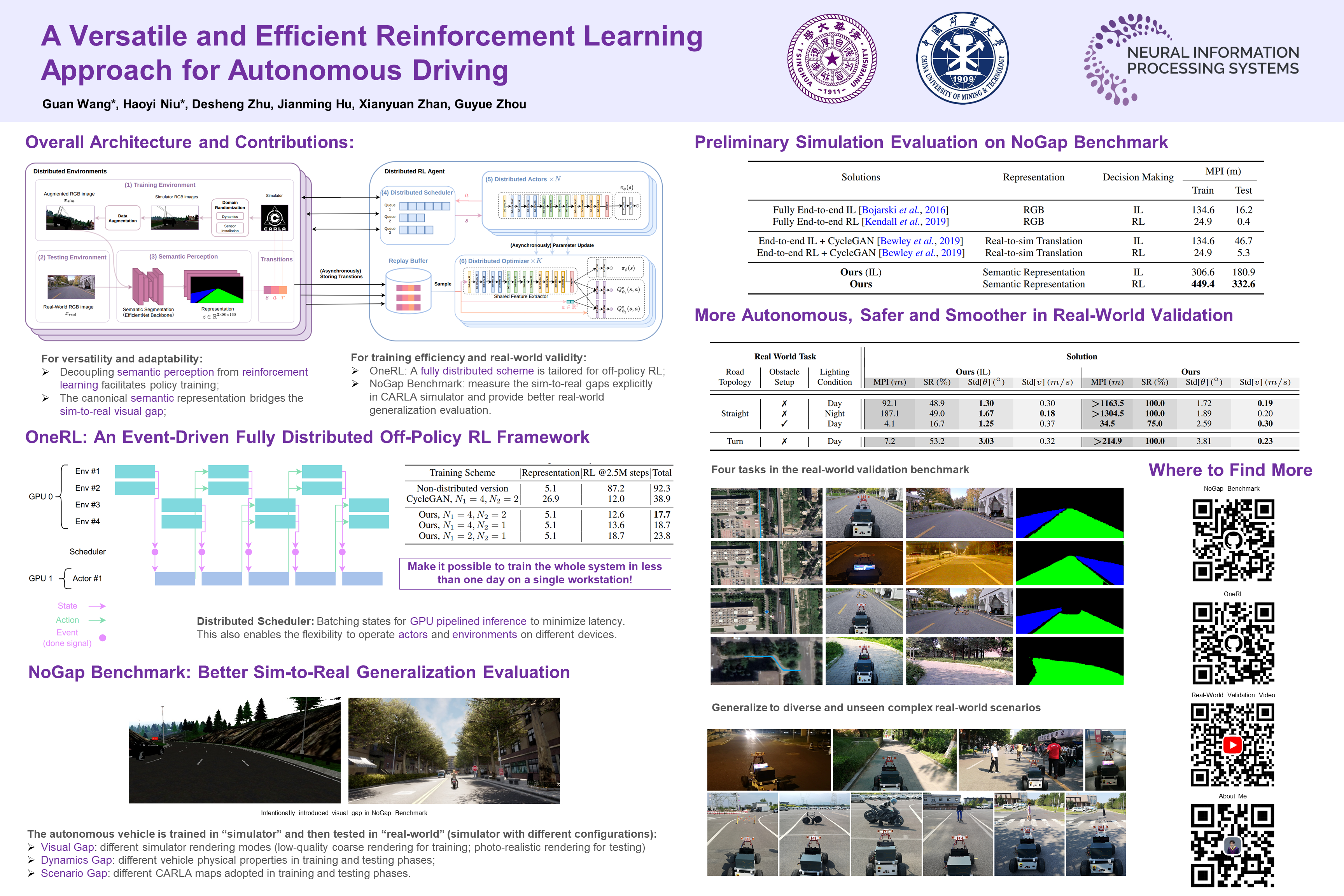Click the Kendall et al., 2019 citation

906,222
